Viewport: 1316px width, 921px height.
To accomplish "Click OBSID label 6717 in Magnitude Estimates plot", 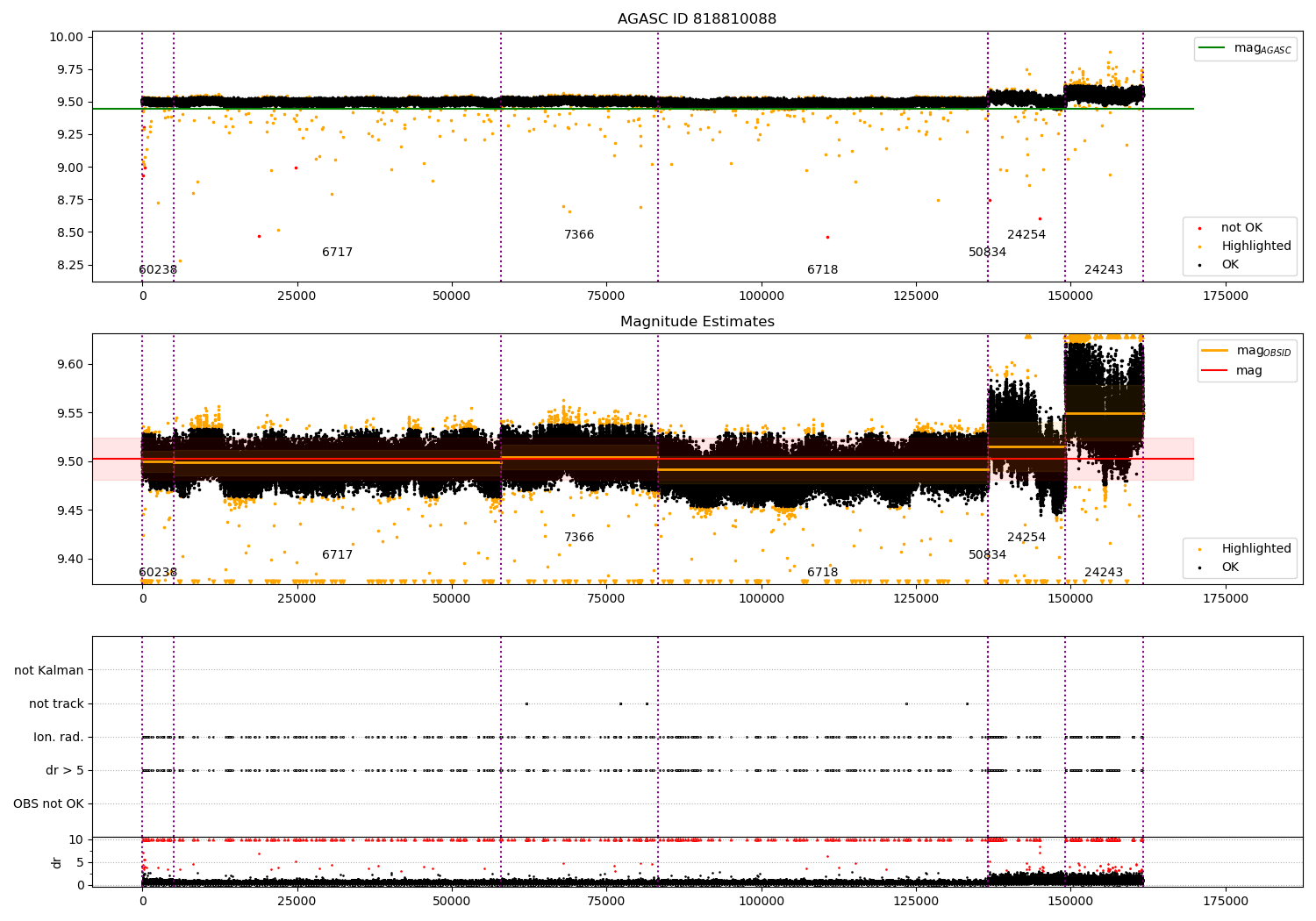I will click(x=337, y=555).
